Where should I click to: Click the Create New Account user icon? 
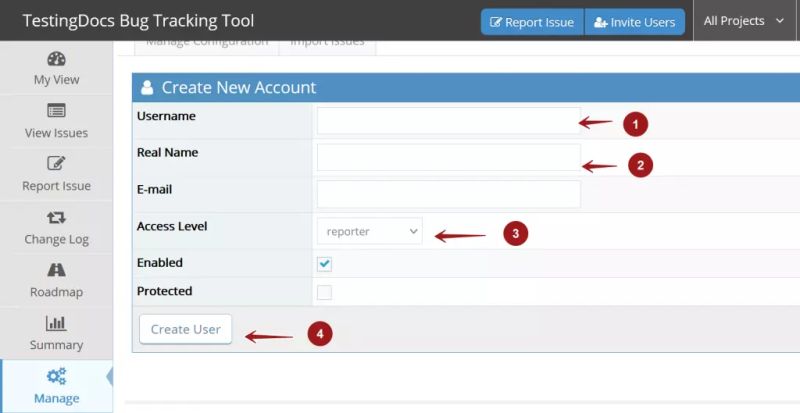click(x=147, y=87)
